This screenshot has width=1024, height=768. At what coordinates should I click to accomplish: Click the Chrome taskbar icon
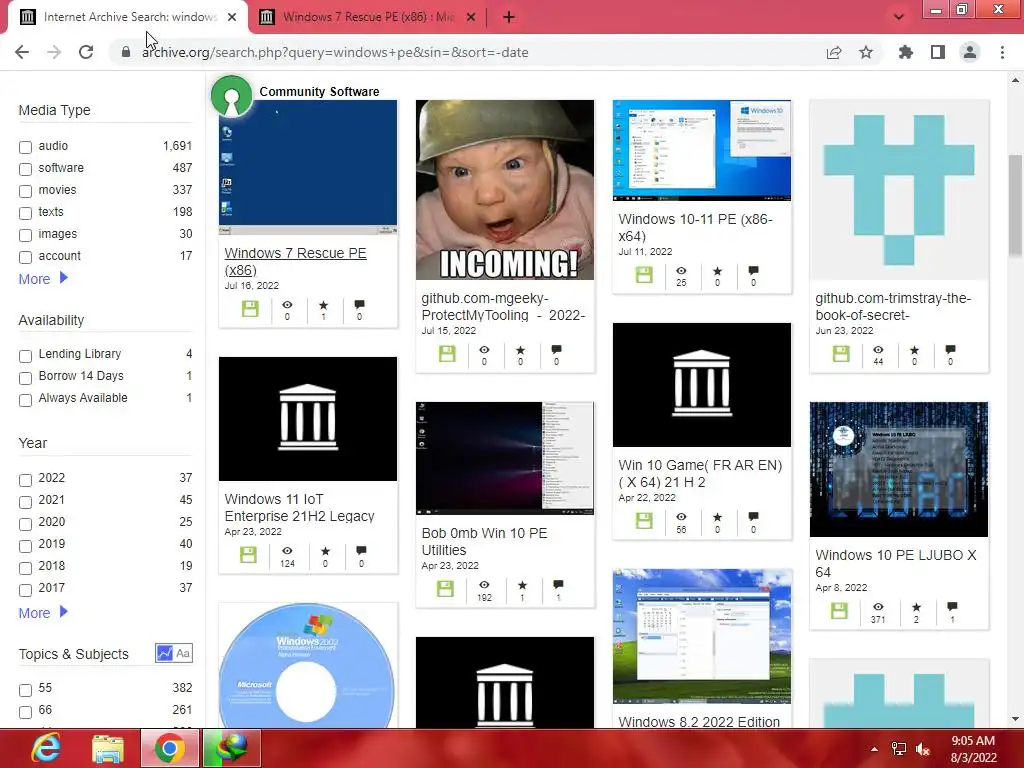[170, 748]
